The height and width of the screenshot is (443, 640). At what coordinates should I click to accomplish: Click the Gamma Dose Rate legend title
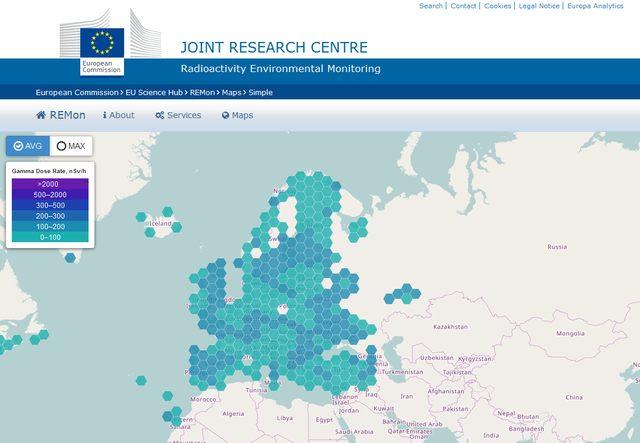(49, 171)
